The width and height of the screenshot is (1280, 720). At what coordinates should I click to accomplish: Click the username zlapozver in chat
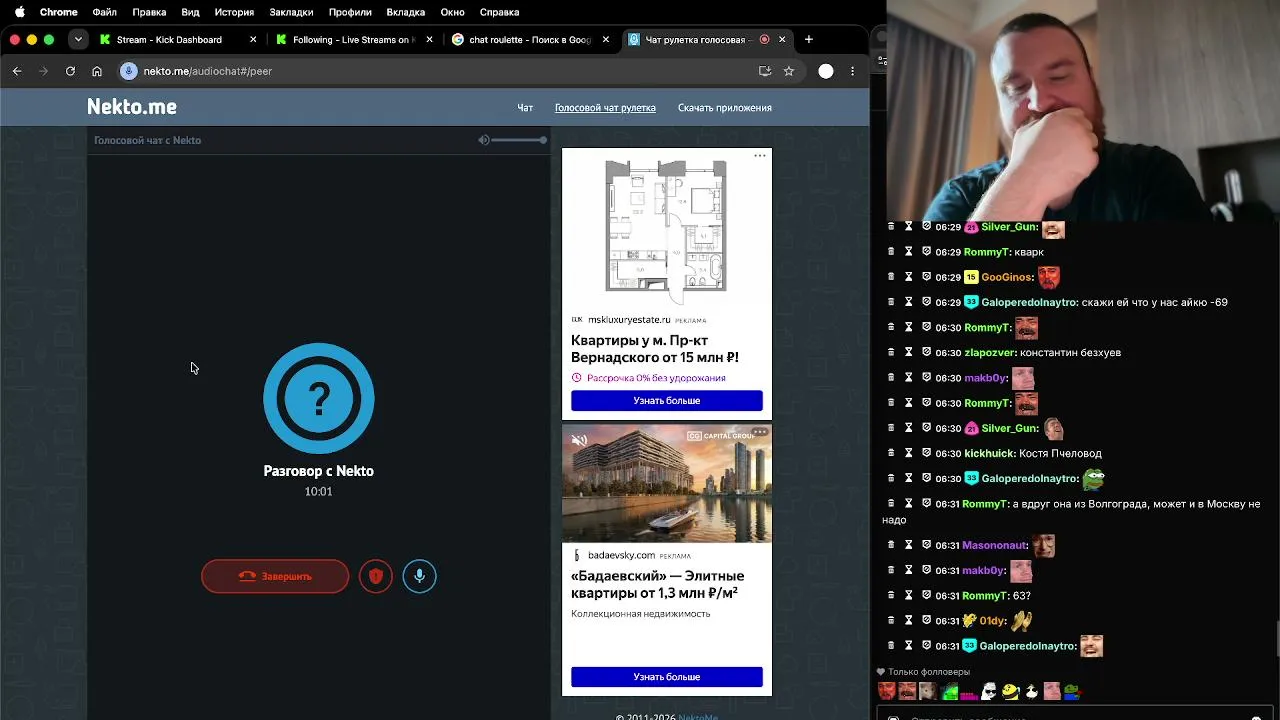[x=990, y=353]
